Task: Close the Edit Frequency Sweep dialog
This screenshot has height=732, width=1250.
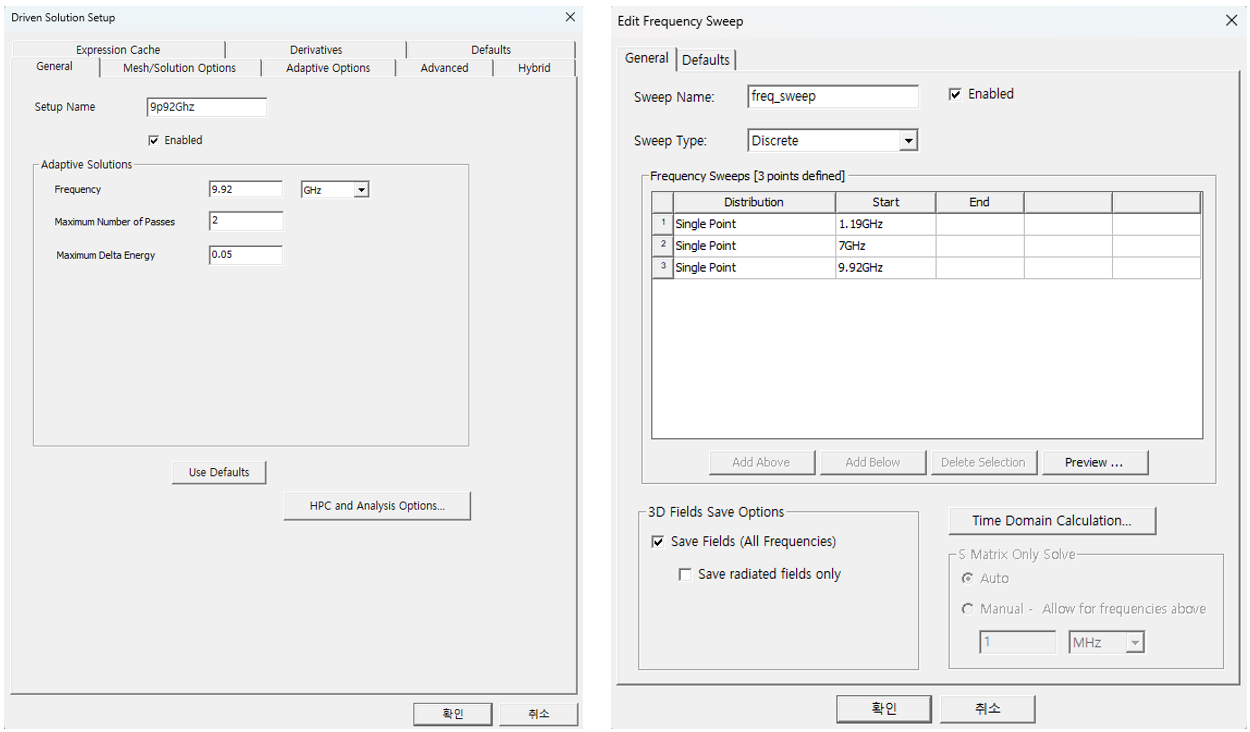Action: click(x=1231, y=20)
